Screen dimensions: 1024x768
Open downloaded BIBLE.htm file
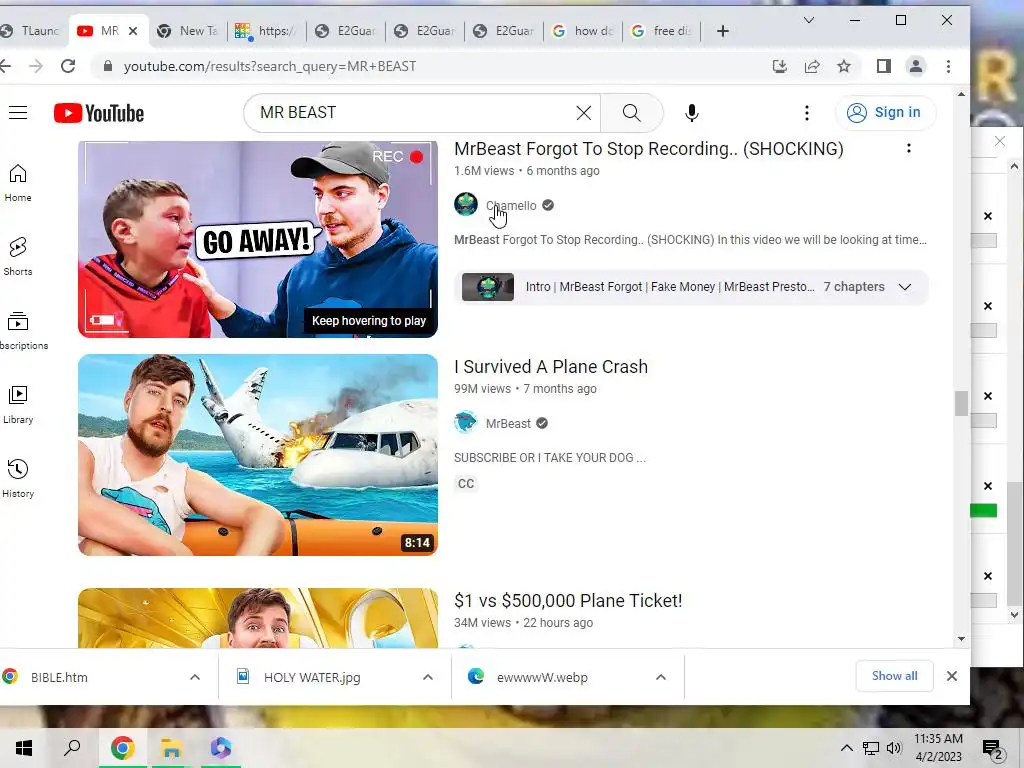tap(59, 677)
